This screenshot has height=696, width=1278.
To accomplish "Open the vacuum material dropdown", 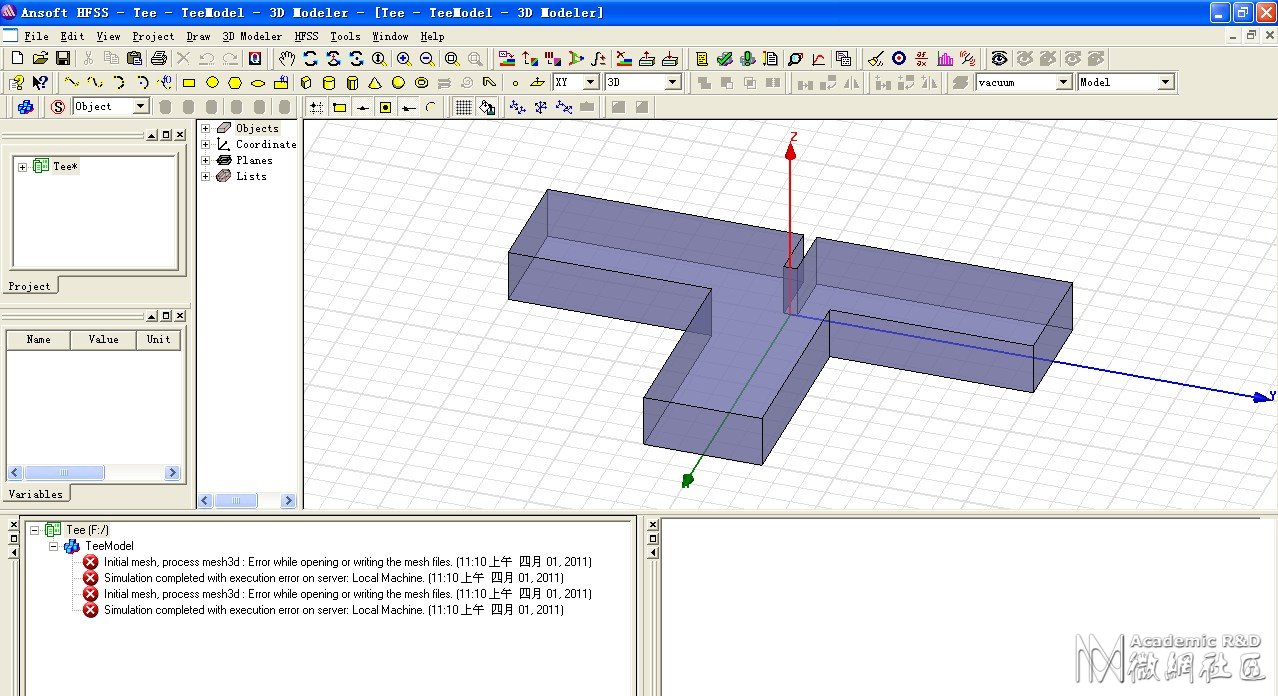I will coord(1064,83).
